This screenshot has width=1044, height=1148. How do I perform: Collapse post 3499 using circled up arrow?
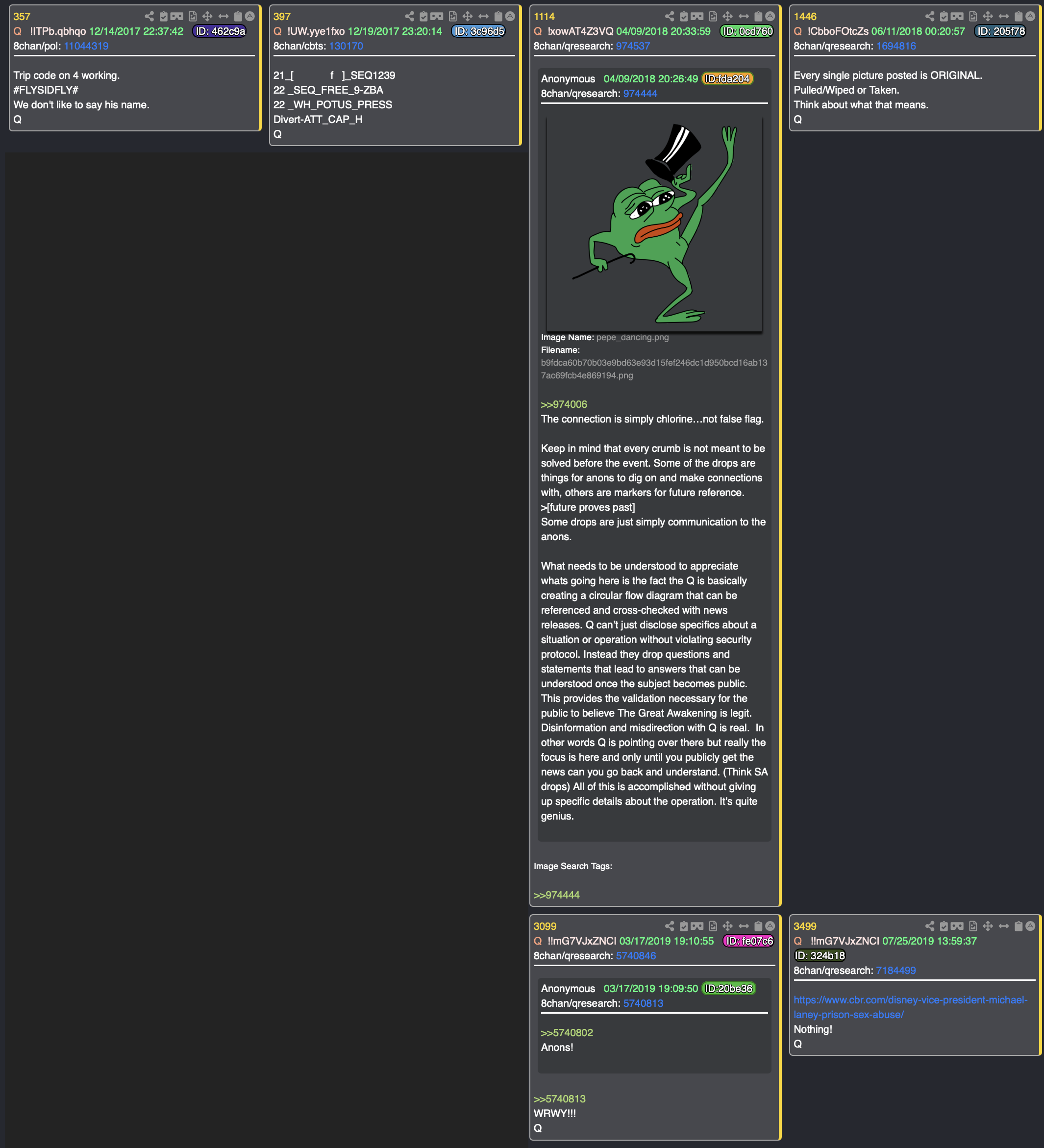point(1030,926)
